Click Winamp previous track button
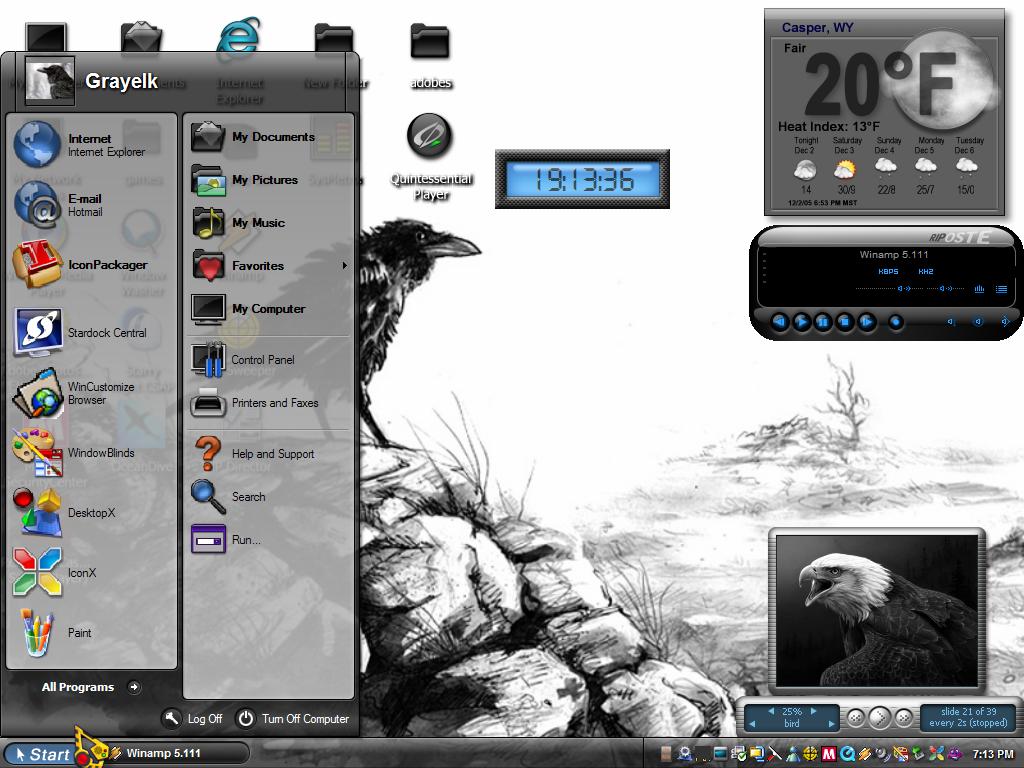This screenshot has height=768, width=1024. (x=780, y=321)
